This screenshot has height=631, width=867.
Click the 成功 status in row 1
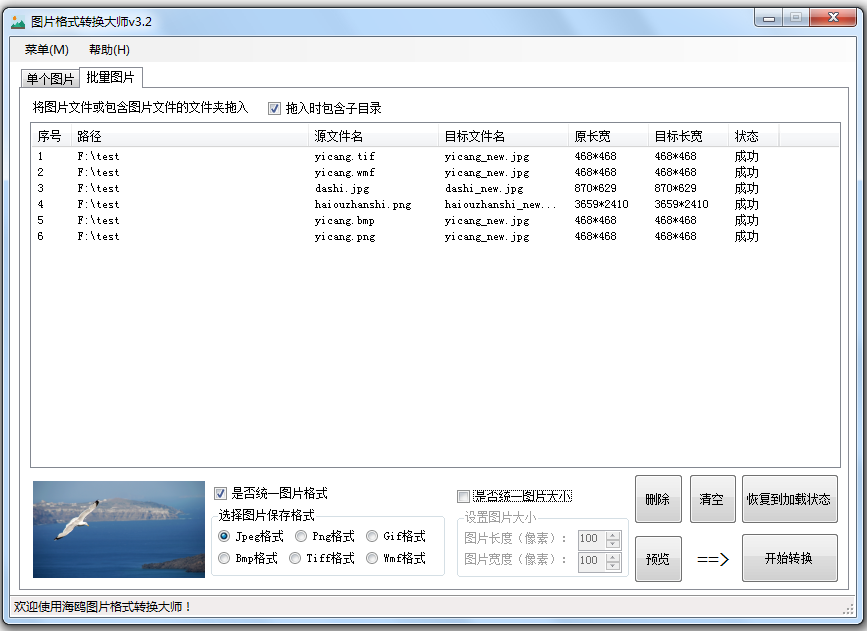tap(746, 157)
